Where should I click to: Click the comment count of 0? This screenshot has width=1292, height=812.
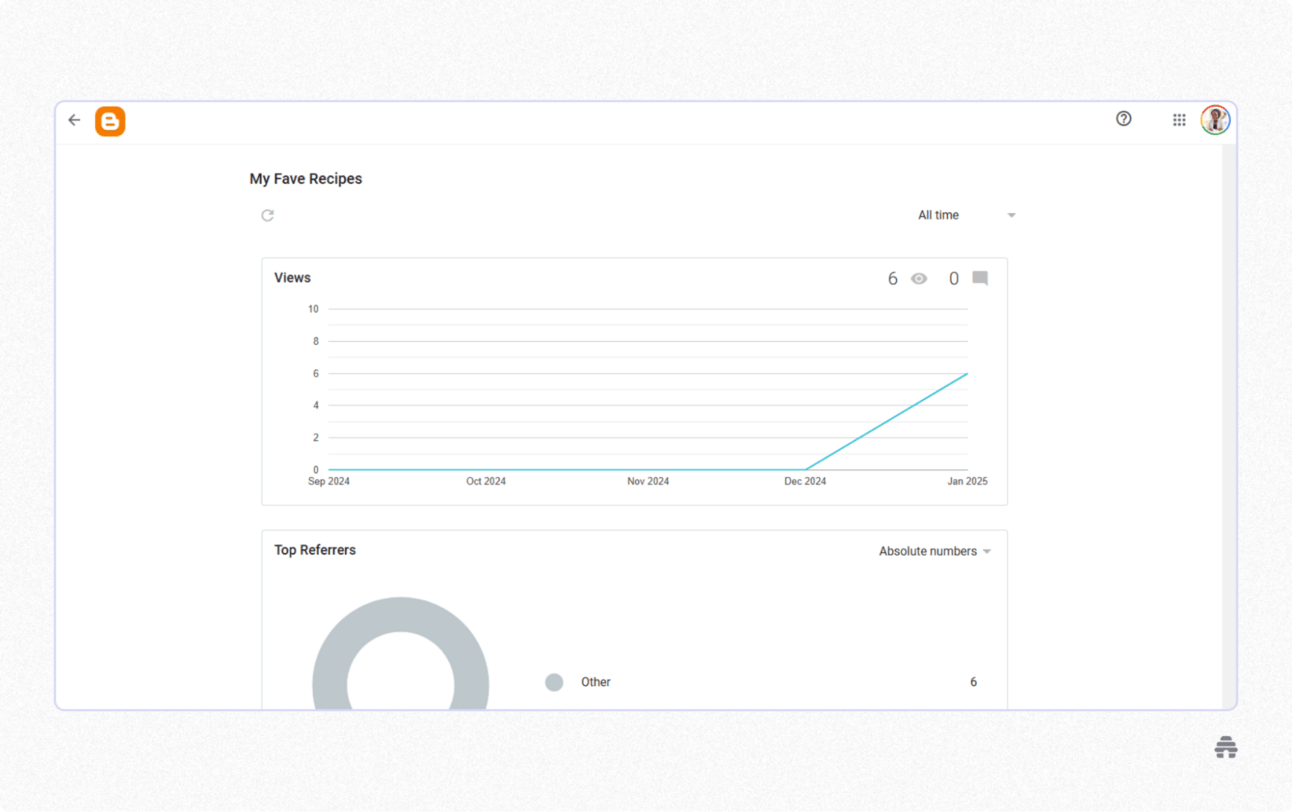953,278
